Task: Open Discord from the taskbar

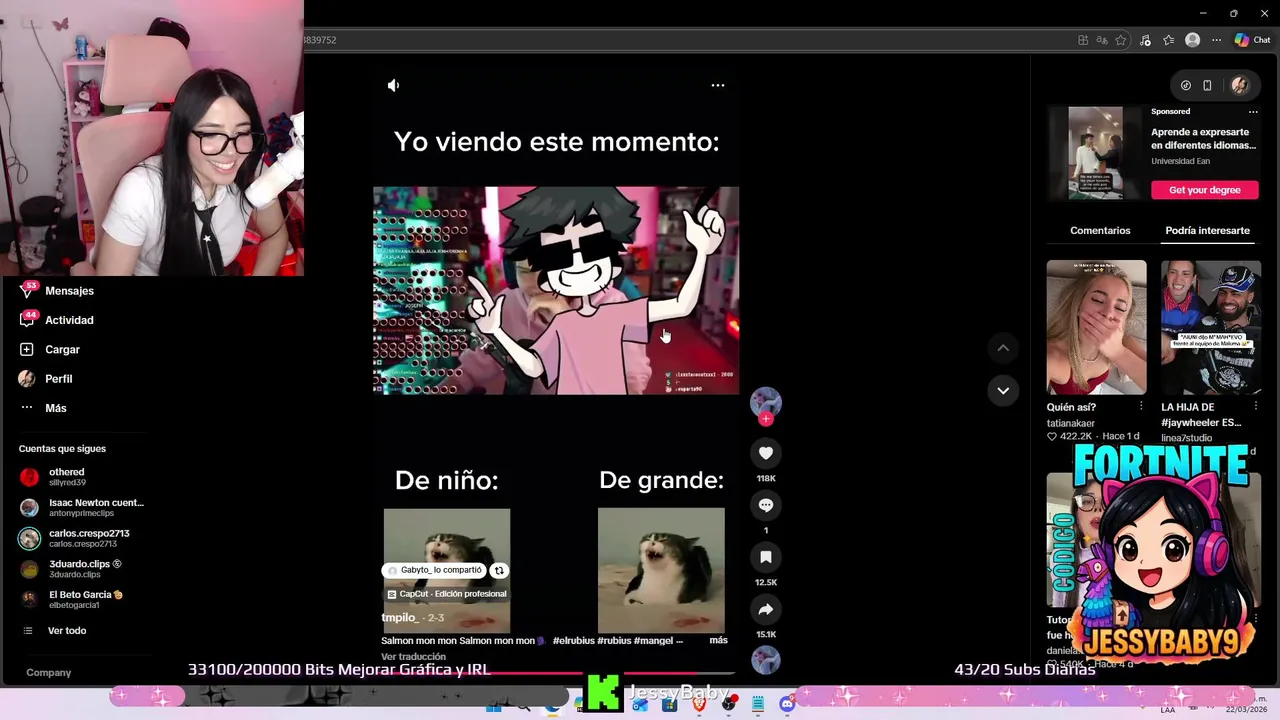Action: pyautogui.click(x=787, y=705)
